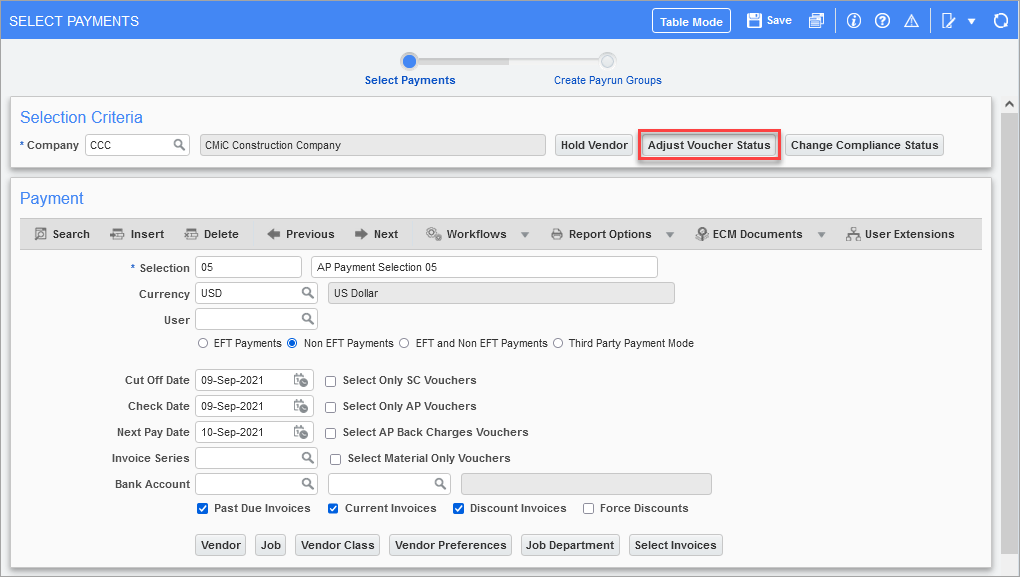Enable Force Discounts checkbox
Viewport: 1020px width, 577px height.
tap(589, 508)
